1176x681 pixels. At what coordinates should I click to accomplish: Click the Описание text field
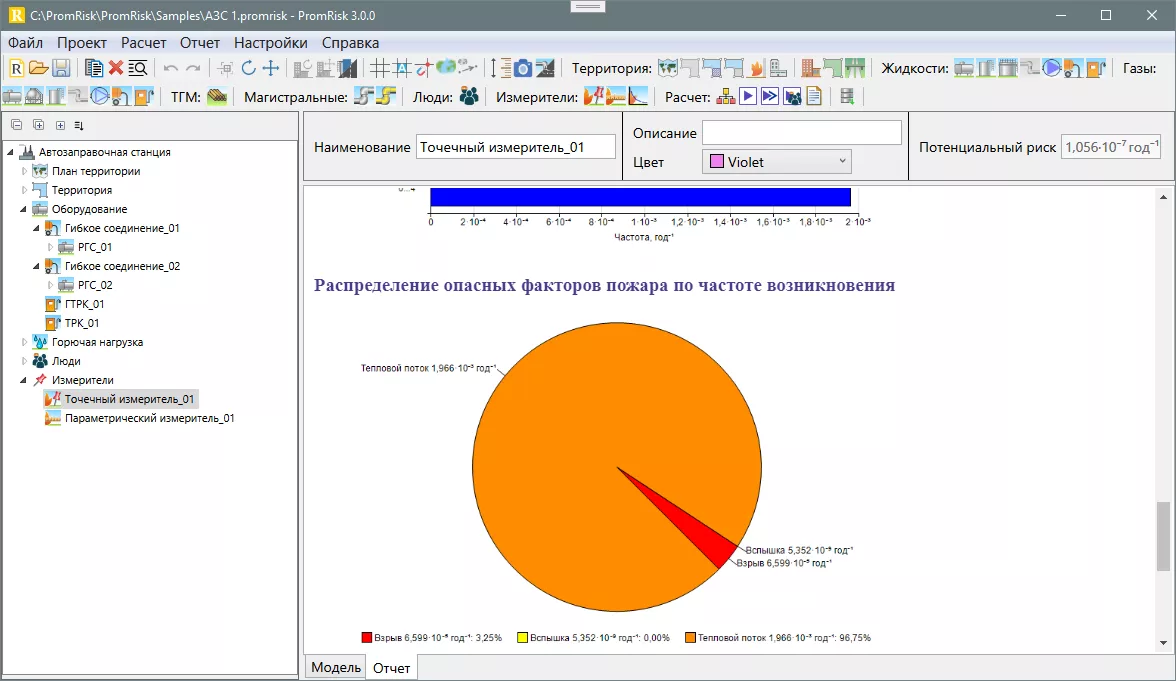pyautogui.click(x=801, y=133)
